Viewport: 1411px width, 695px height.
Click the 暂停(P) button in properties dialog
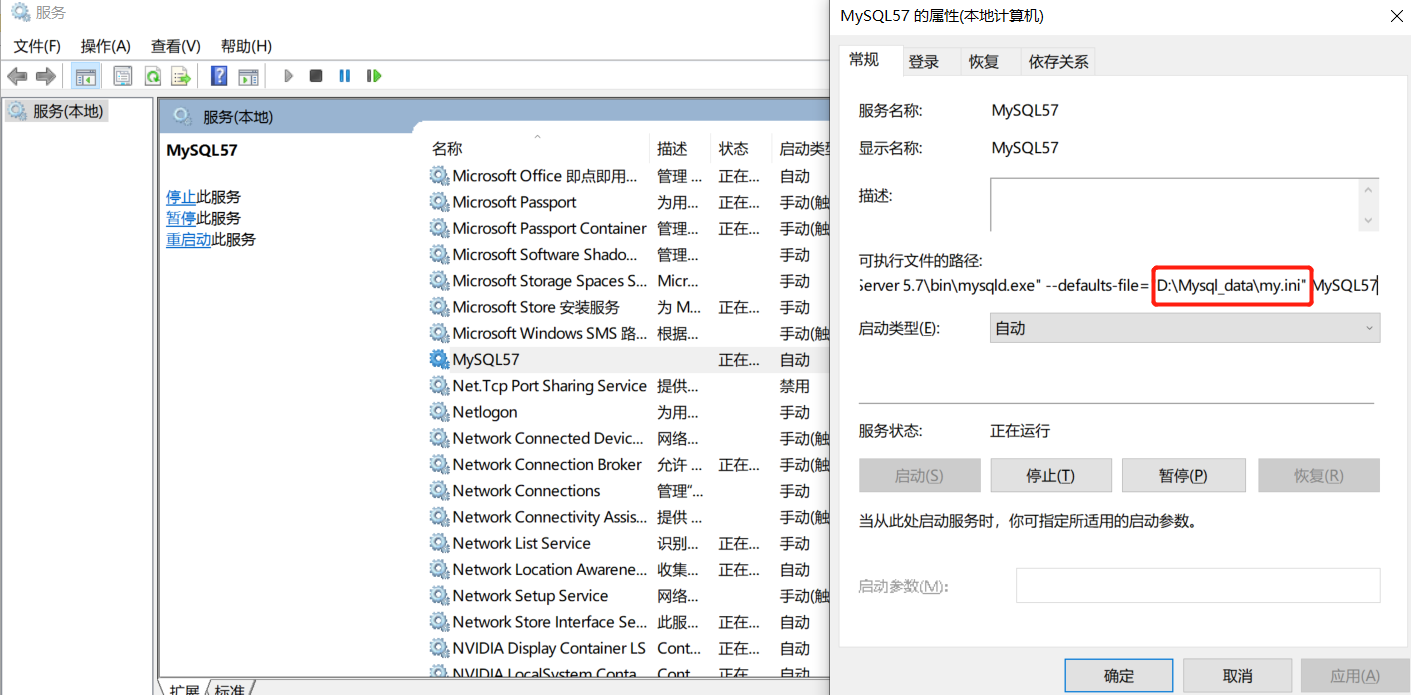pos(1184,476)
